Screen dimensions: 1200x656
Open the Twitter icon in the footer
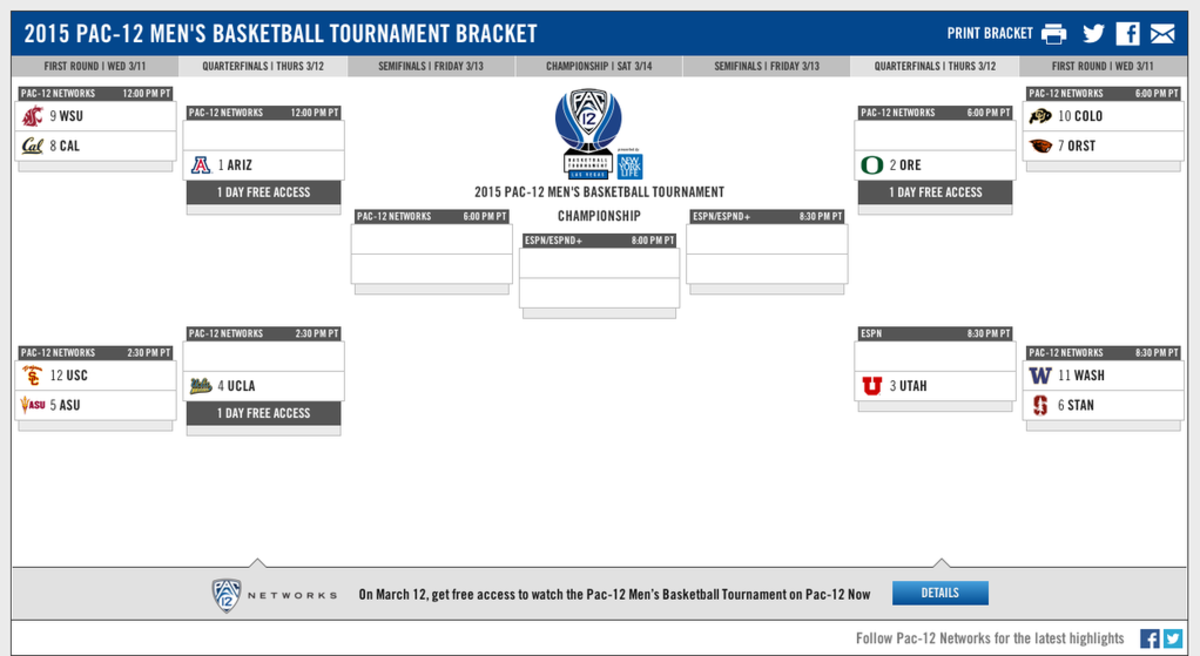[1173, 639]
